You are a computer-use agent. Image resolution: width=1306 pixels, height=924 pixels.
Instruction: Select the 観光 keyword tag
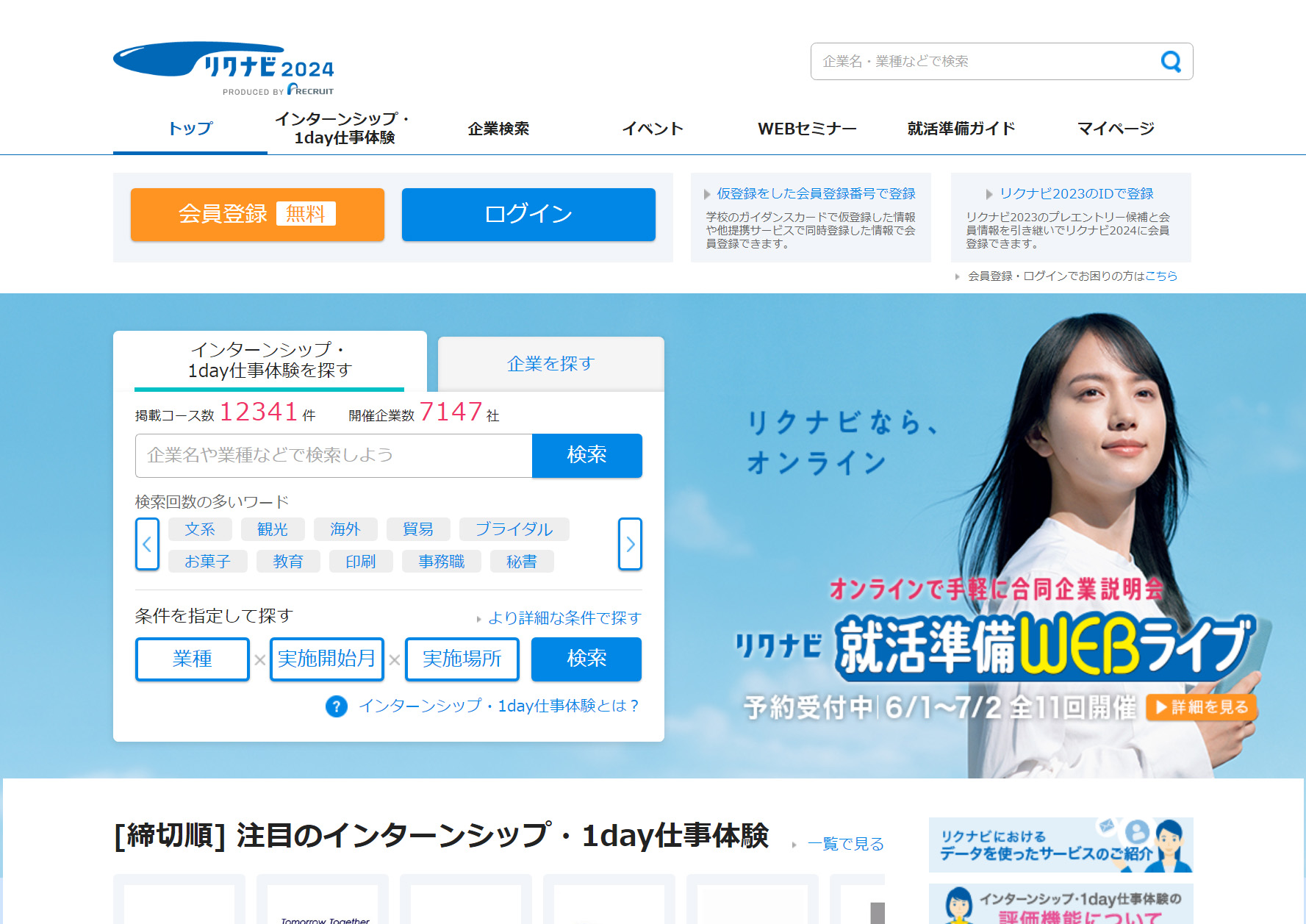click(x=273, y=529)
